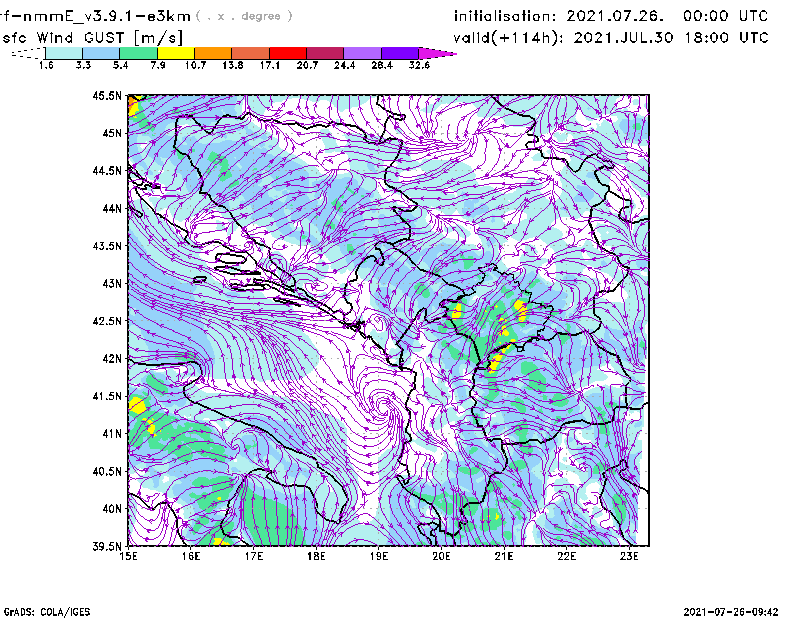
Task: Click the 22E longitude label
Action: [567, 556]
